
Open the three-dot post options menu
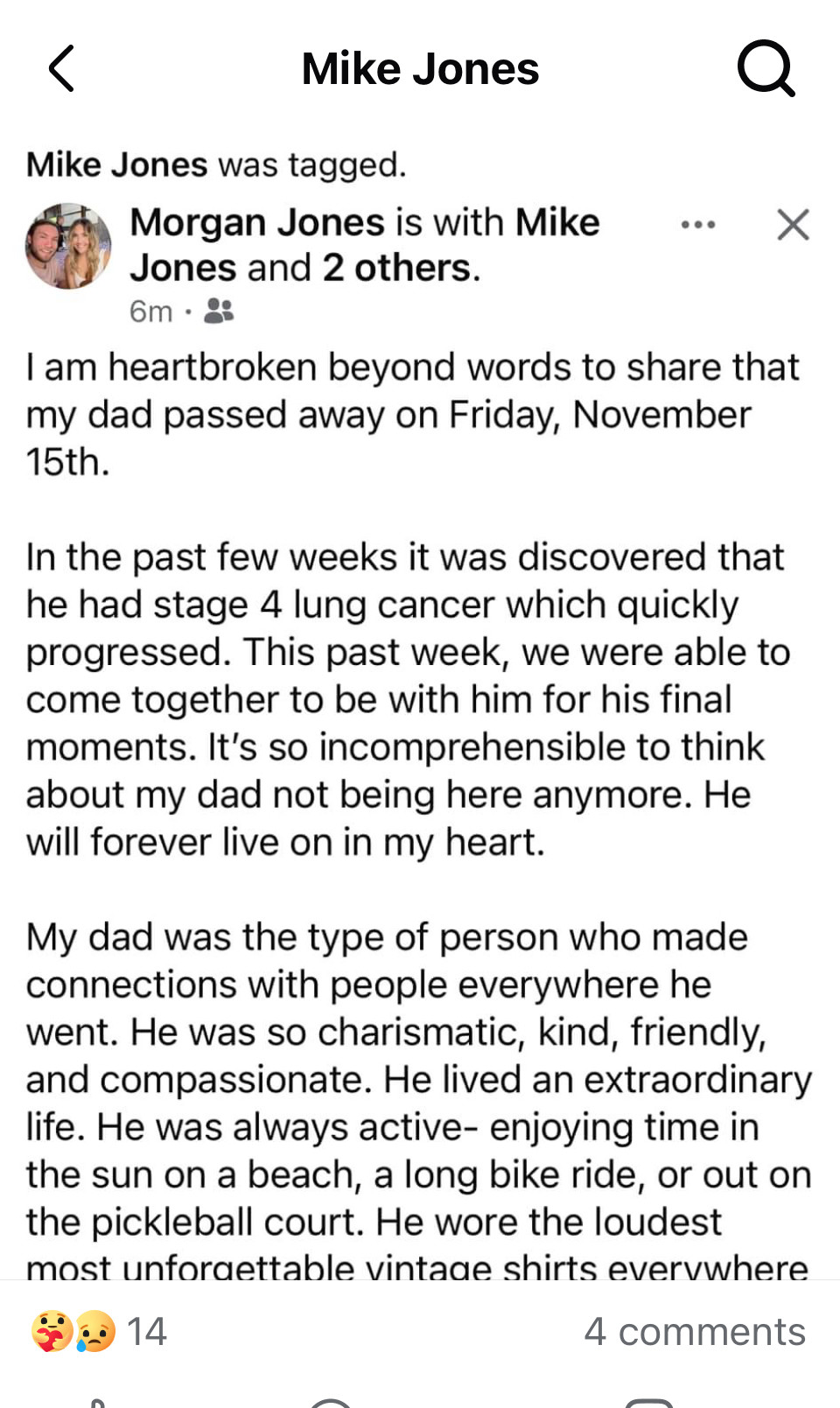pyautogui.click(x=697, y=225)
